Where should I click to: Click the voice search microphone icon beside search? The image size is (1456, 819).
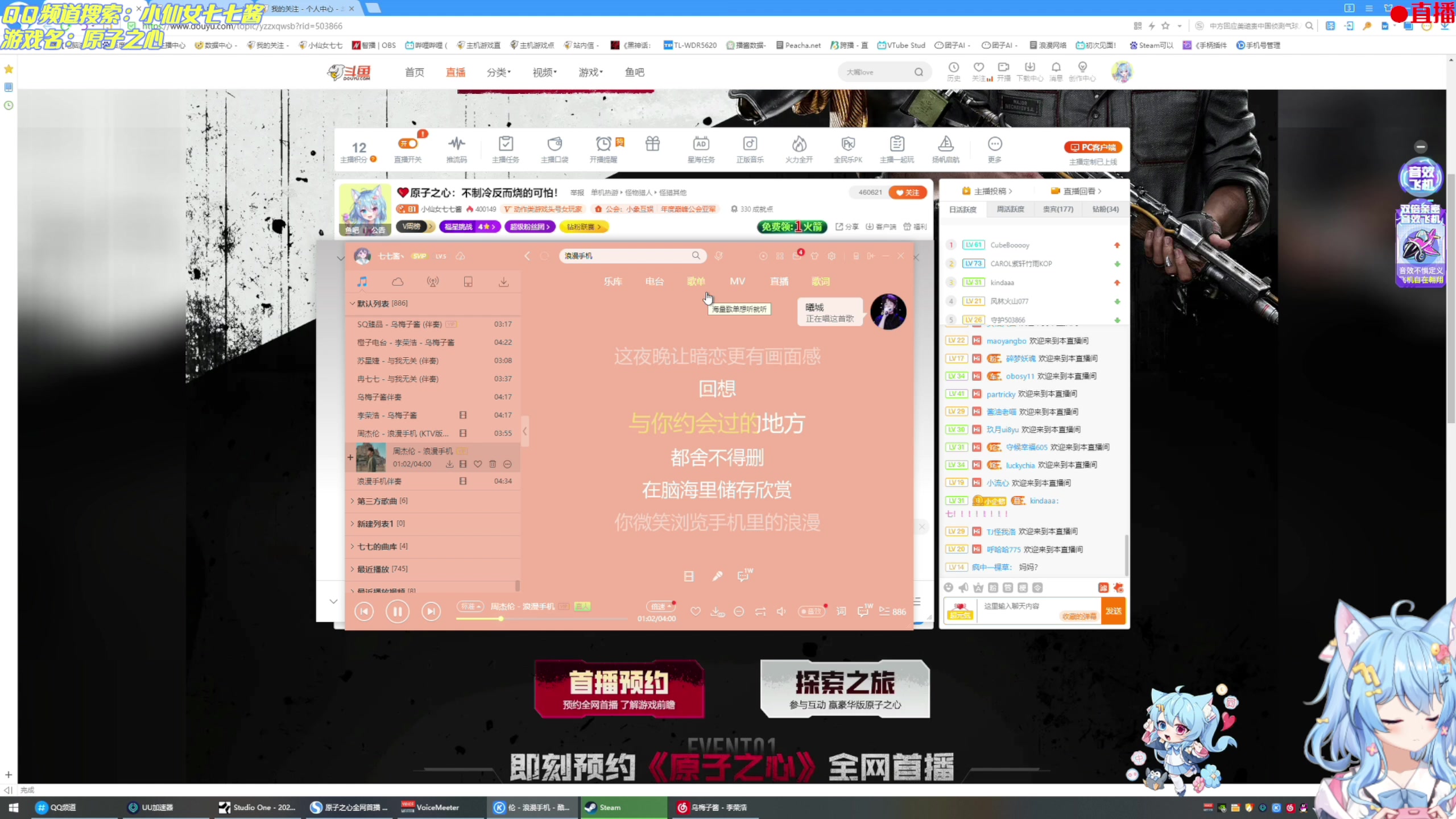719,256
